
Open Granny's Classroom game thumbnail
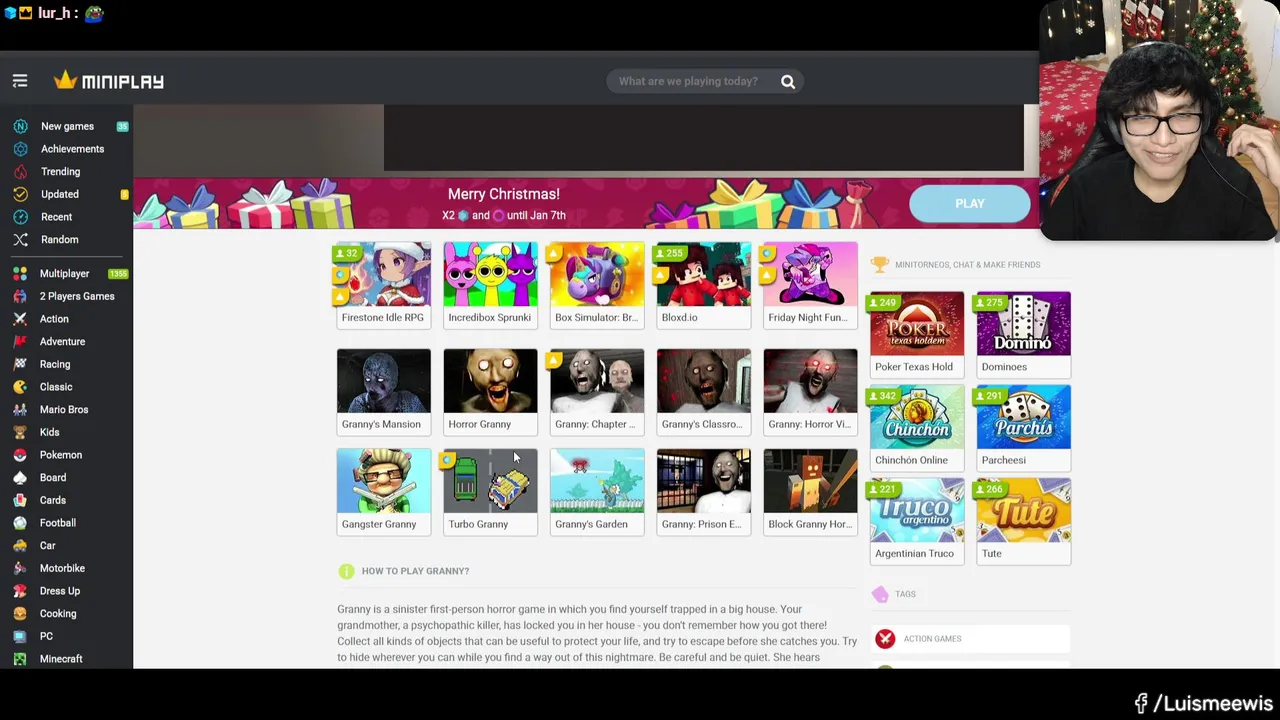(704, 392)
